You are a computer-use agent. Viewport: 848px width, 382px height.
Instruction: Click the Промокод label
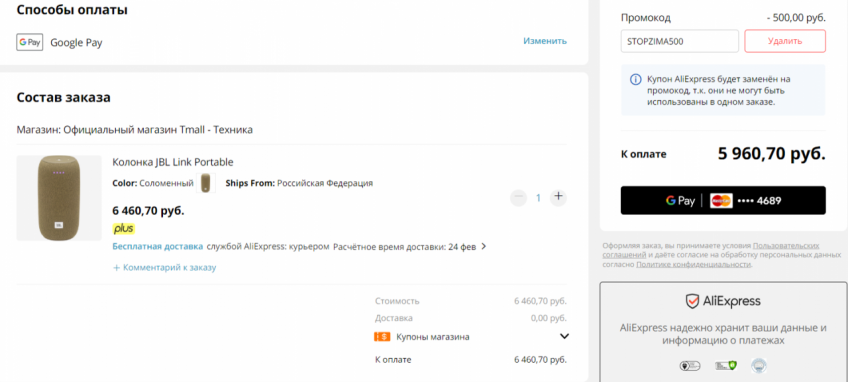646,17
